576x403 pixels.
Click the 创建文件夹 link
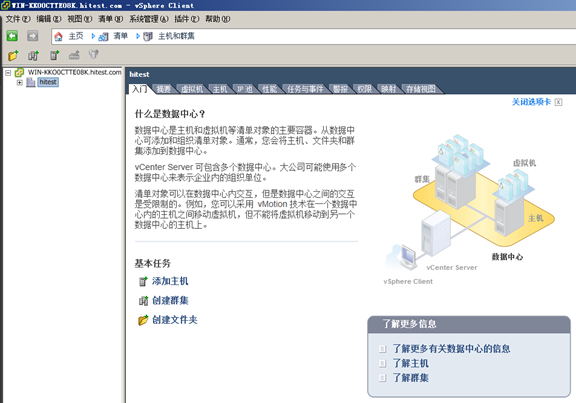[x=175, y=320]
